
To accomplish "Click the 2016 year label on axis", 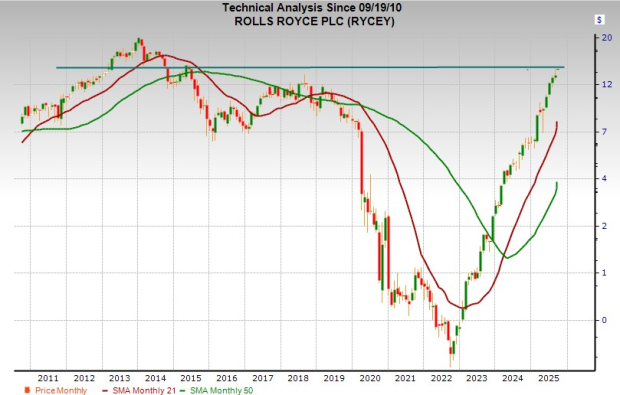I will tap(227, 378).
